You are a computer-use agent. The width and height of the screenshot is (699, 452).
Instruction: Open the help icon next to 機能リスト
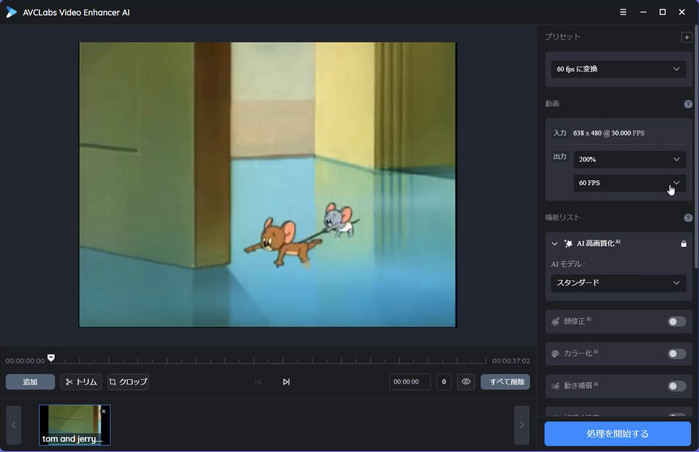[688, 218]
